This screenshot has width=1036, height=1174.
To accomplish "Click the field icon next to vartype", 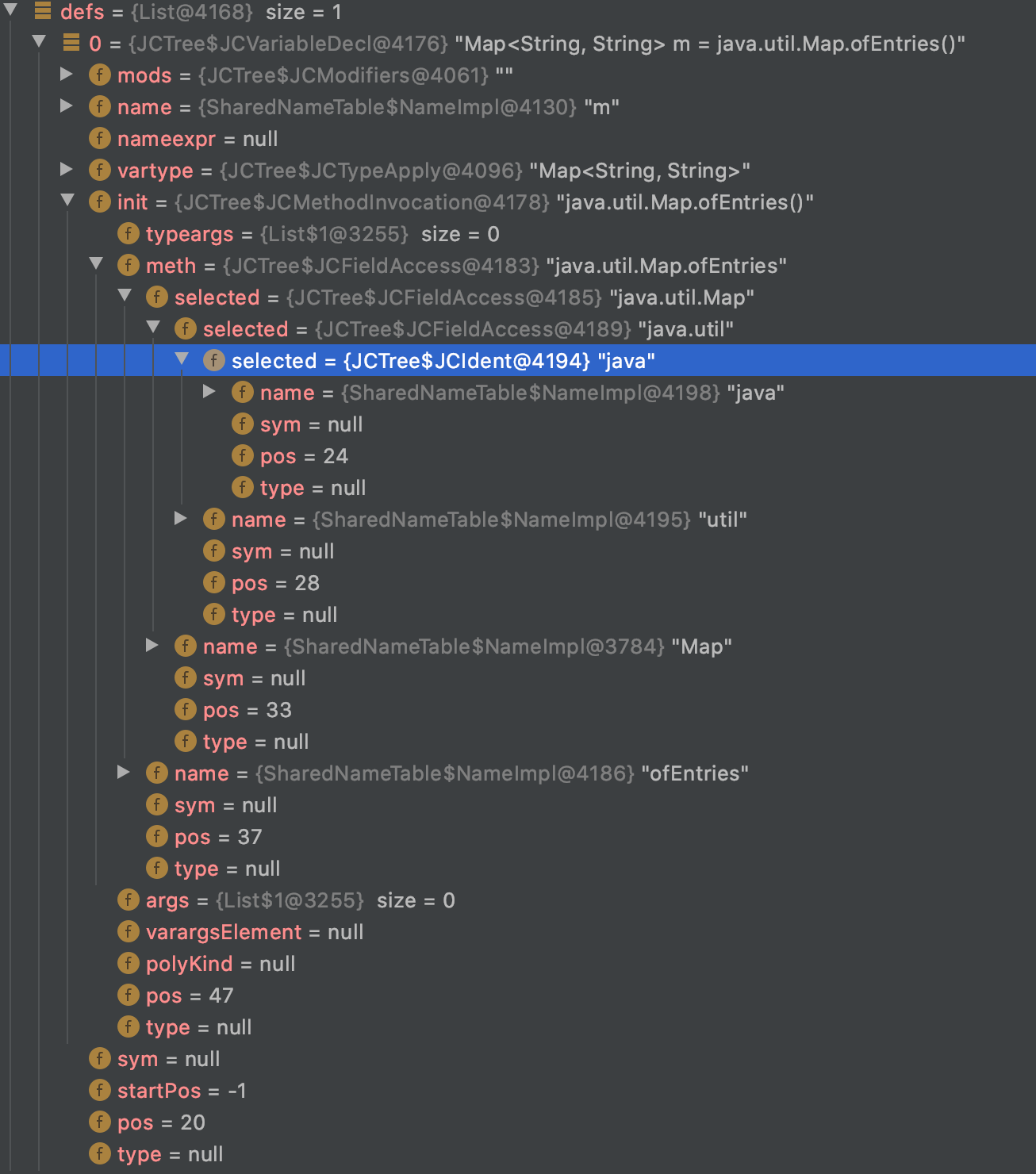I will [100, 170].
